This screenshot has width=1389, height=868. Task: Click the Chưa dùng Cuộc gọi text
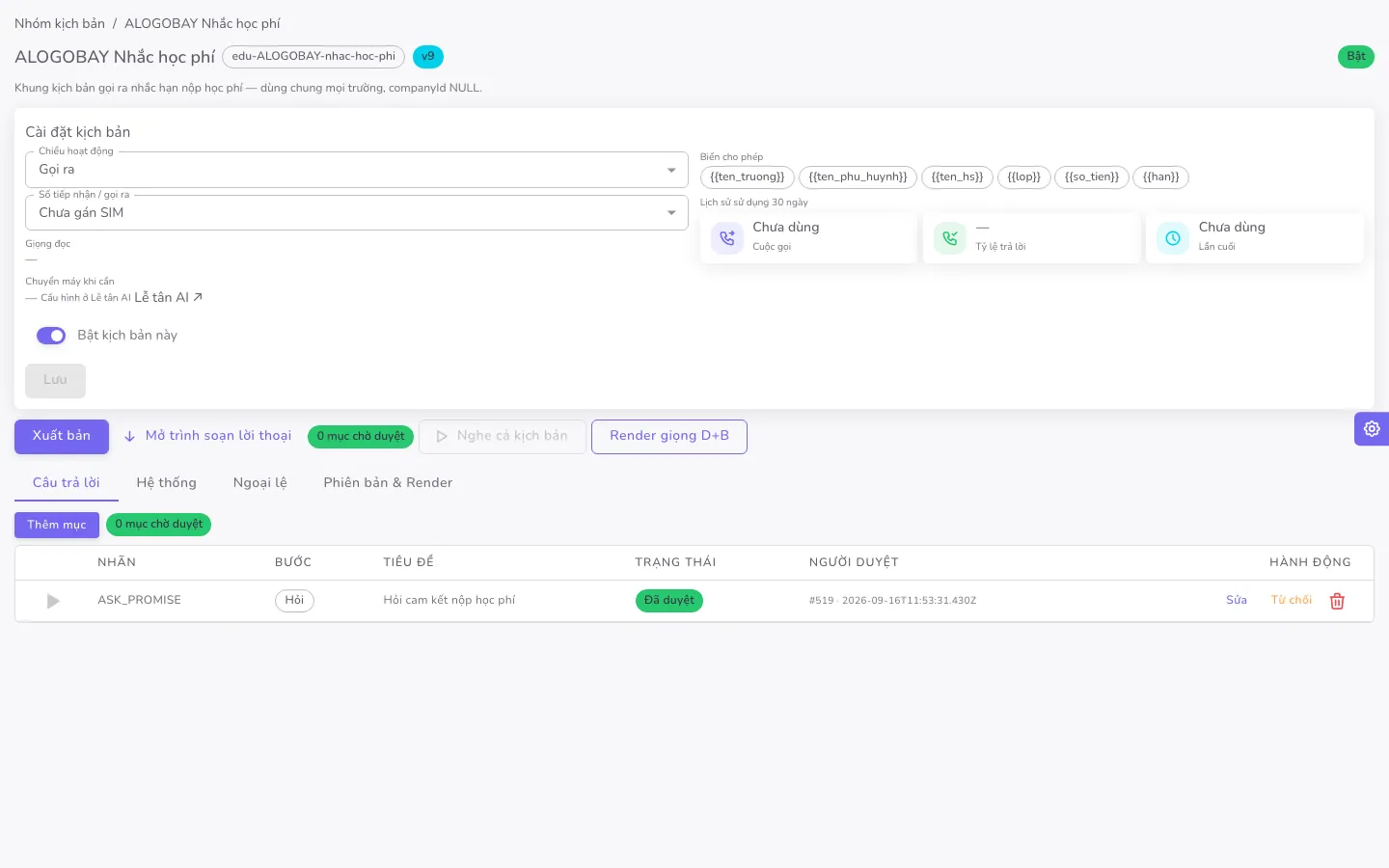coord(786,228)
